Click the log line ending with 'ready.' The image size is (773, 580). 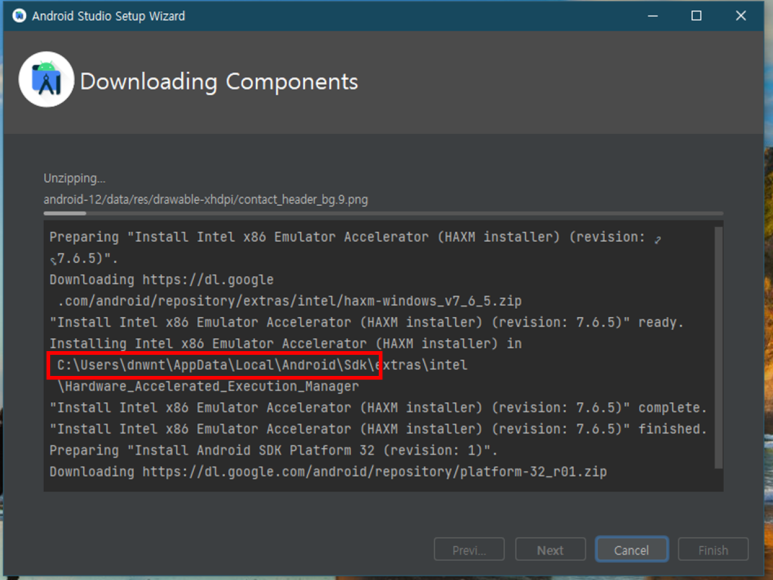click(x=366, y=322)
